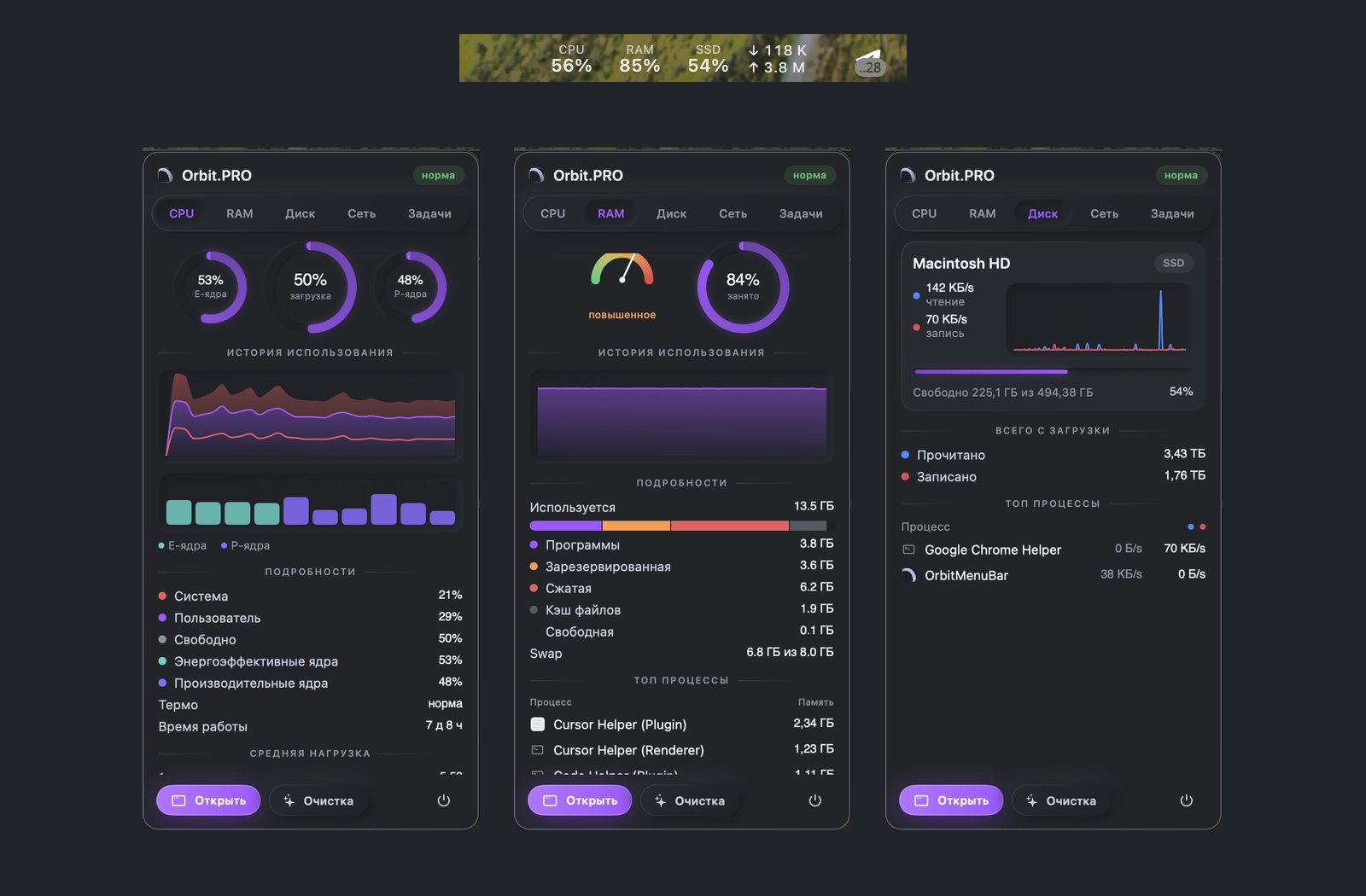Click the Orbit.PRO logo in the Disk panel

[908, 176]
